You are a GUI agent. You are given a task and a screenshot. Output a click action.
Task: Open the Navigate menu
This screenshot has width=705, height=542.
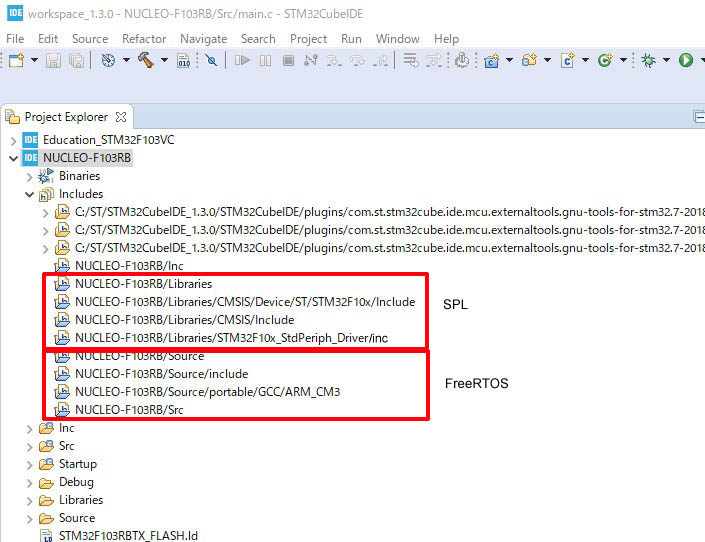(203, 38)
